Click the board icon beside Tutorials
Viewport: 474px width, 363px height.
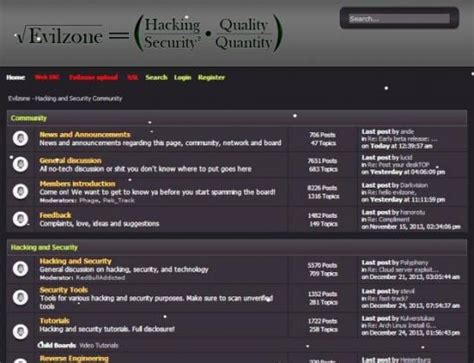coord(20,331)
